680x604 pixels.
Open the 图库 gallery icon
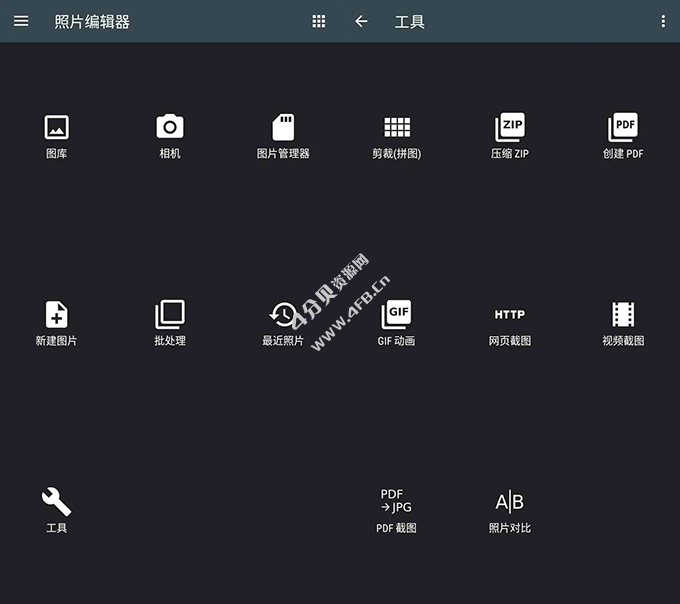[56, 128]
